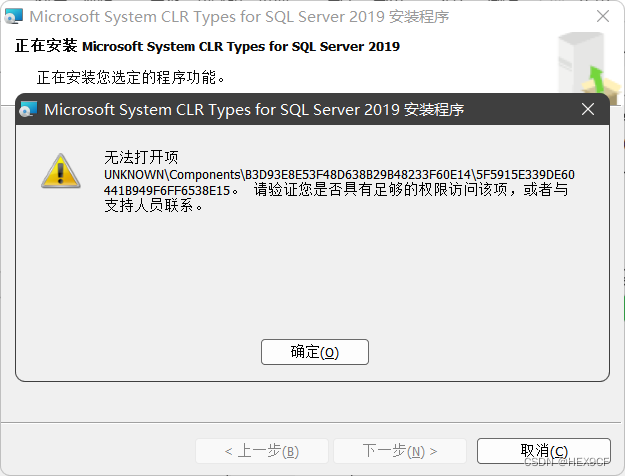This screenshot has height=476, width=625.
Task: Select text 正在安装您选定的程序功能
Action: click(131, 77)
